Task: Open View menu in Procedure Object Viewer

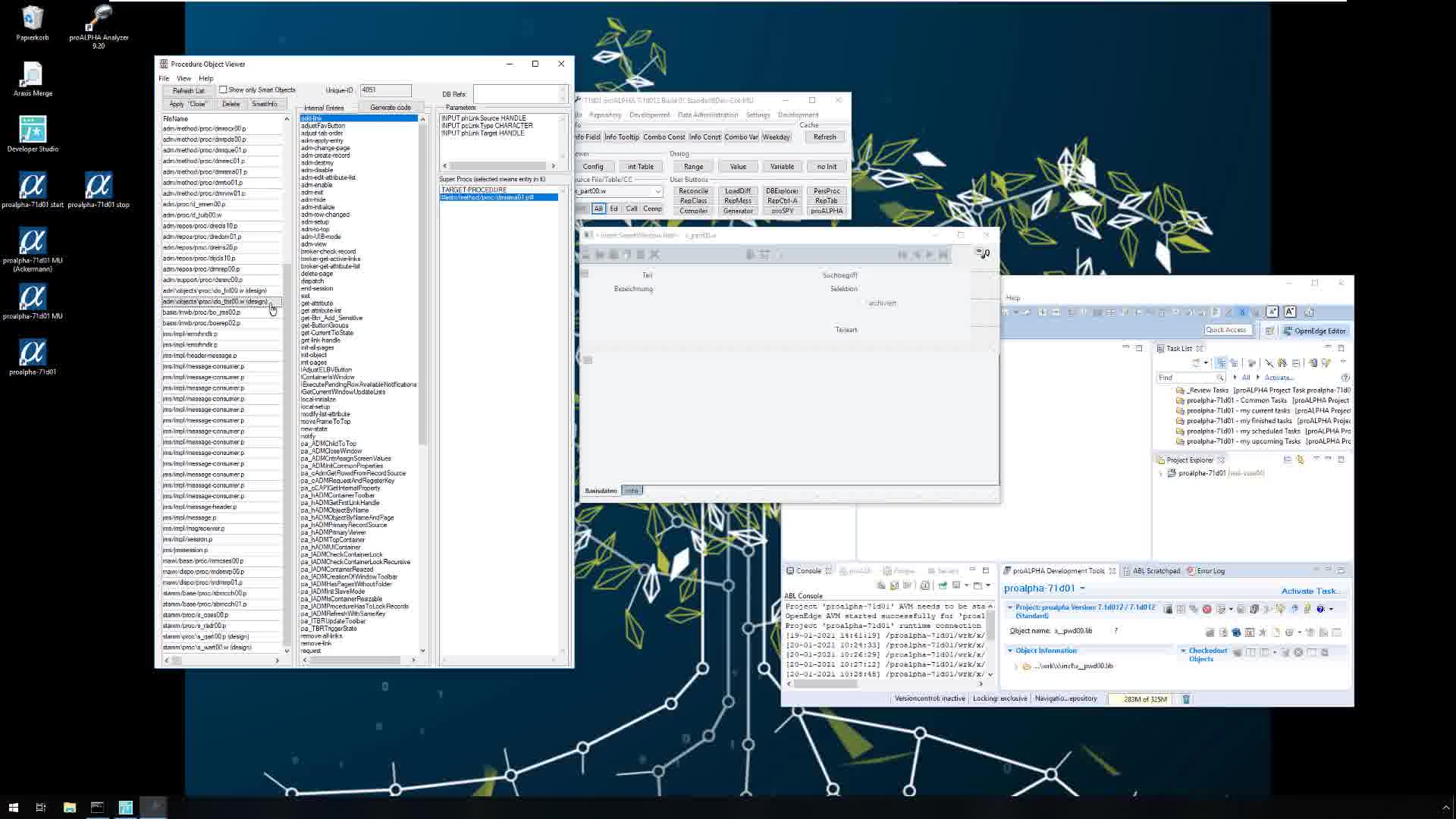Action: click(x=184, y=78)
